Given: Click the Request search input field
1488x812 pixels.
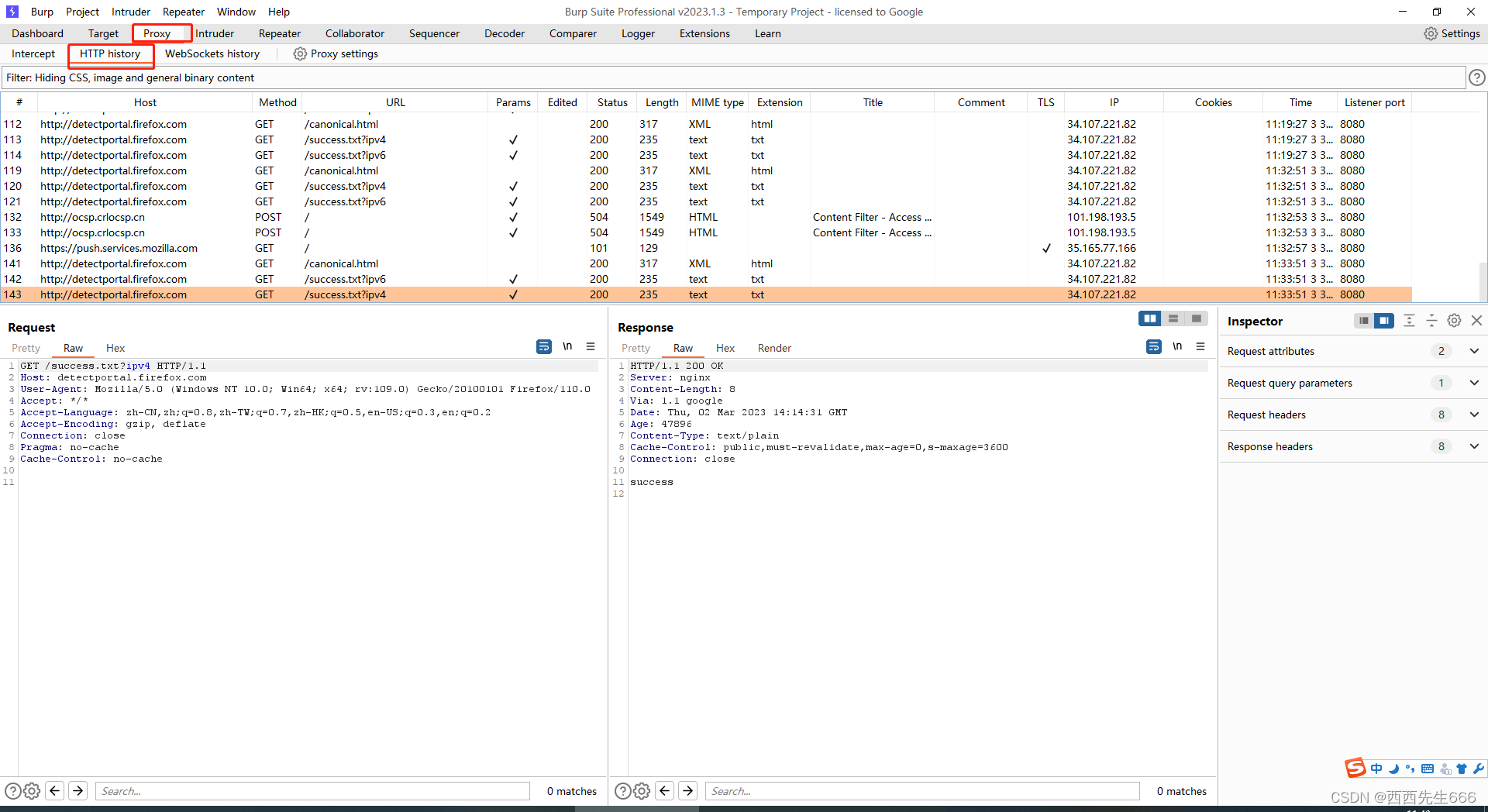Looking at the screenshot, I should pyautogui.click(x=312, y=791).
